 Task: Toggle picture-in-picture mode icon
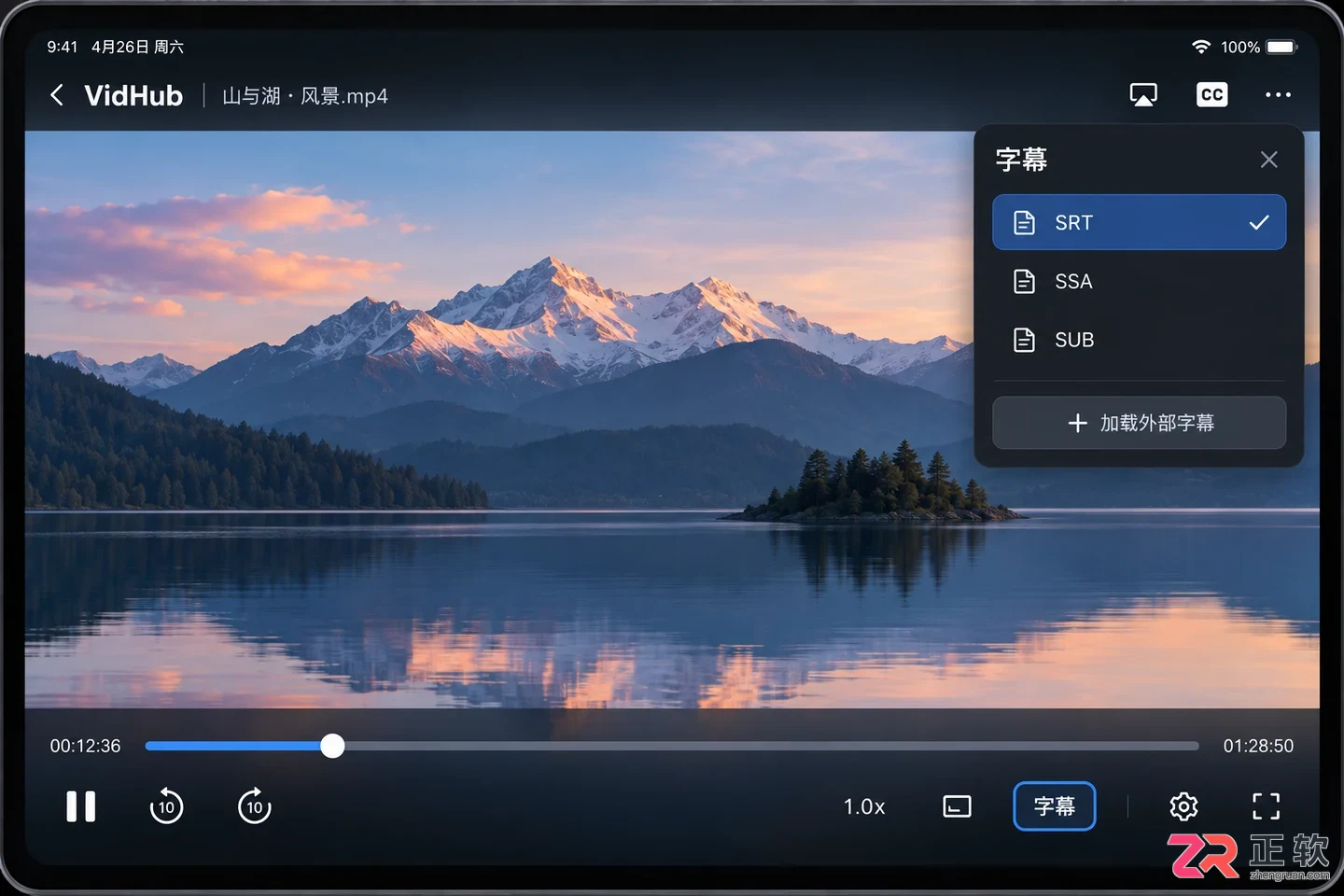pos(957,806)
